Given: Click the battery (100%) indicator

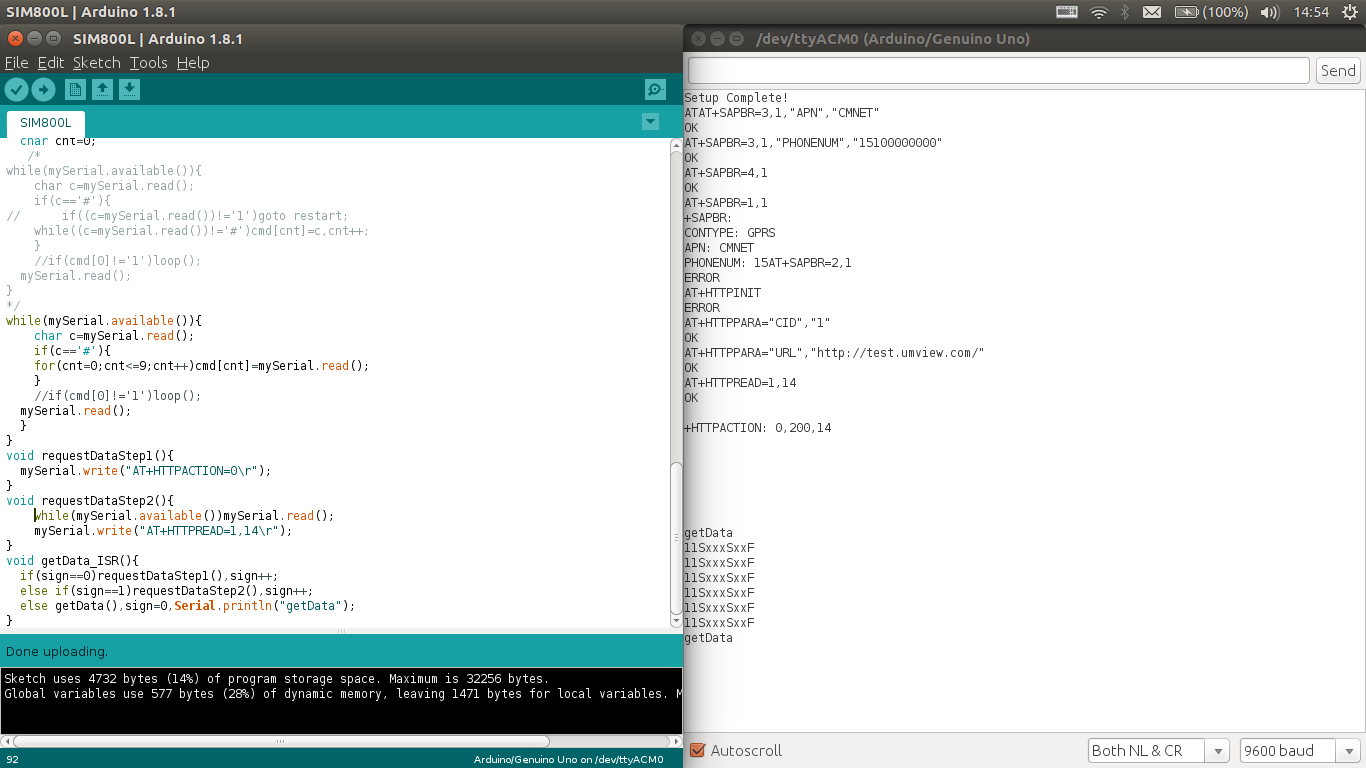Looking at the screenshot, I should tap(1211, 12).
